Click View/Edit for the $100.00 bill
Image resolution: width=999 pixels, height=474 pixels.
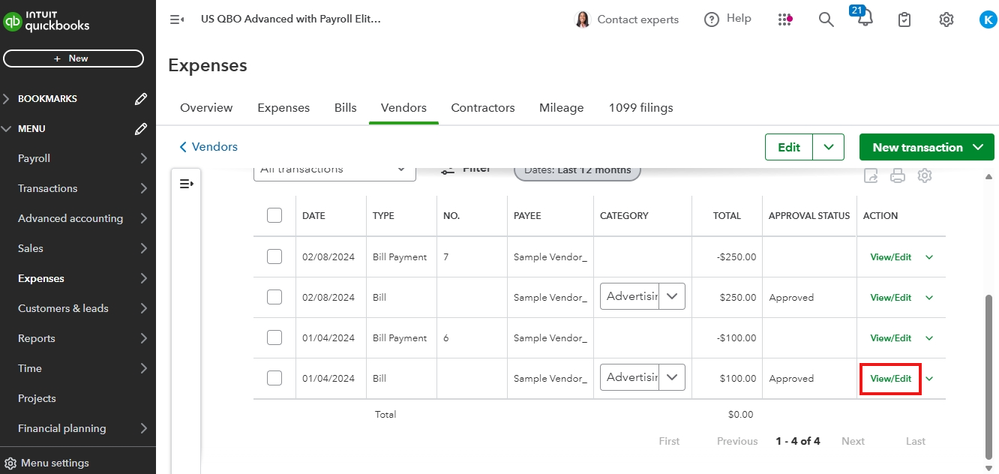coord(890,378)
